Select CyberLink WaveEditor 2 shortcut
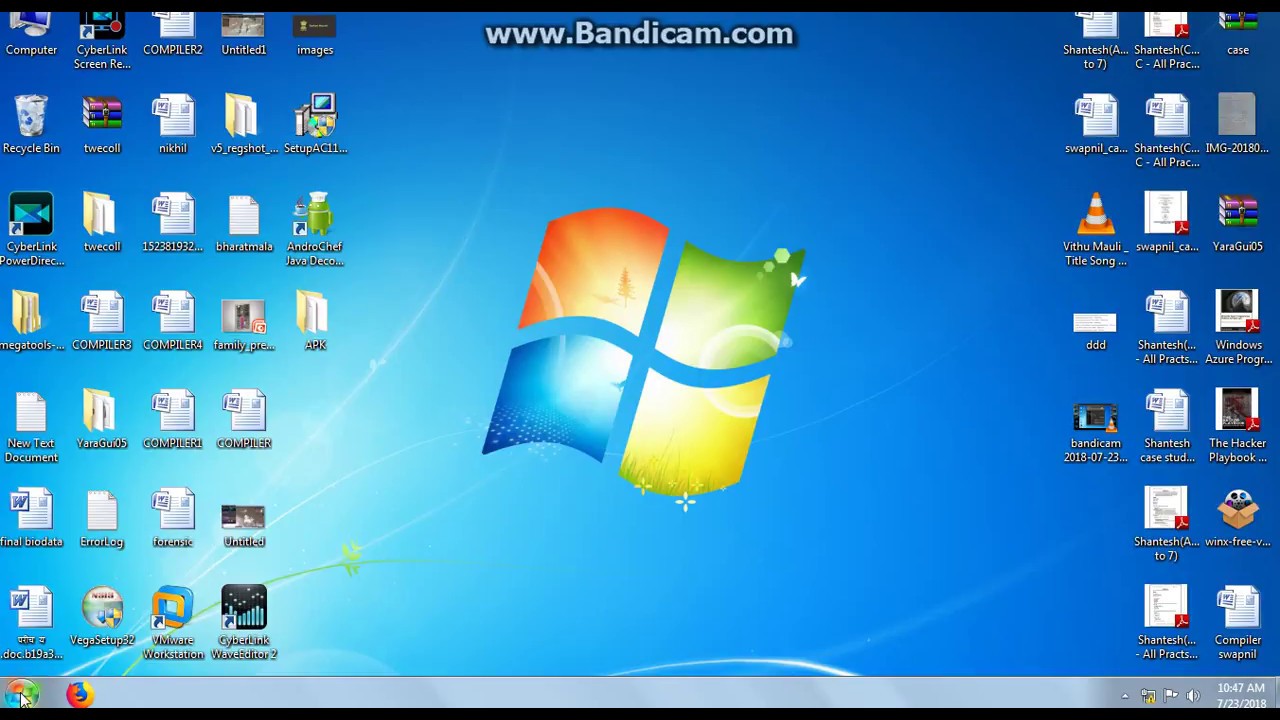Image resolution: width=1280 pixels, height=720 pixels. pos(244,623)
